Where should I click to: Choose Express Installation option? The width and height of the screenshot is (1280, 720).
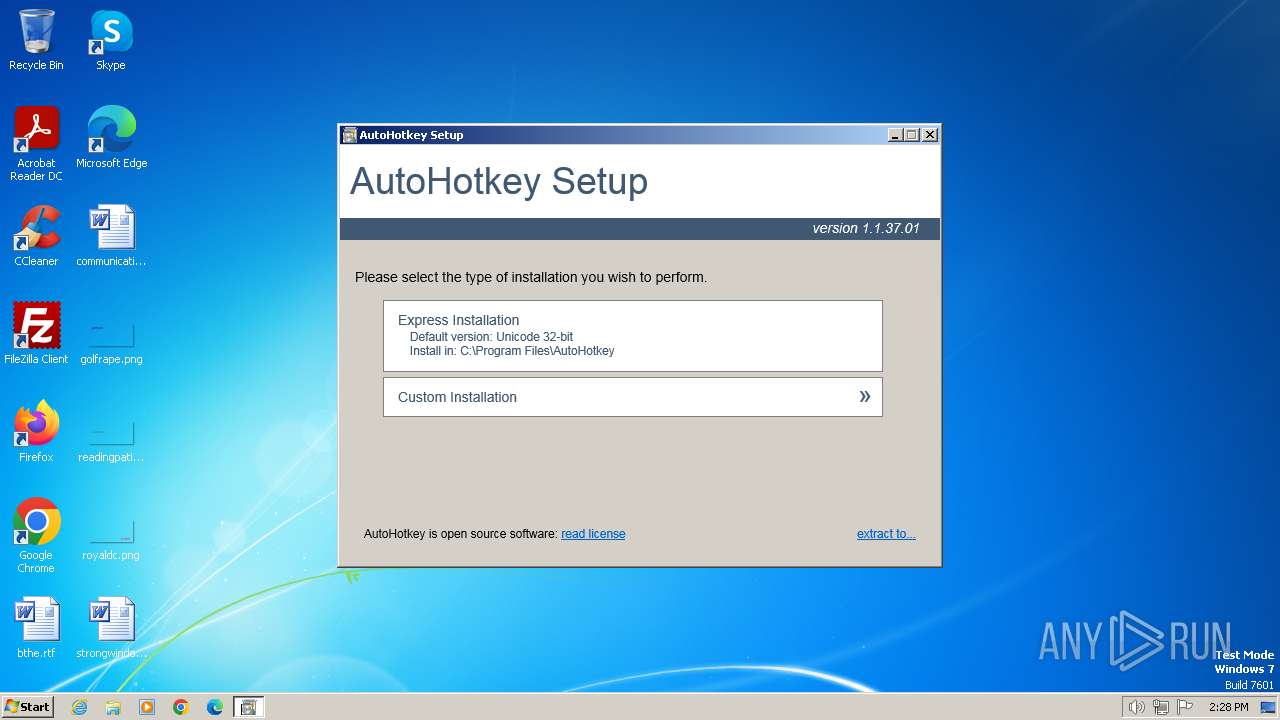(632, 336)
